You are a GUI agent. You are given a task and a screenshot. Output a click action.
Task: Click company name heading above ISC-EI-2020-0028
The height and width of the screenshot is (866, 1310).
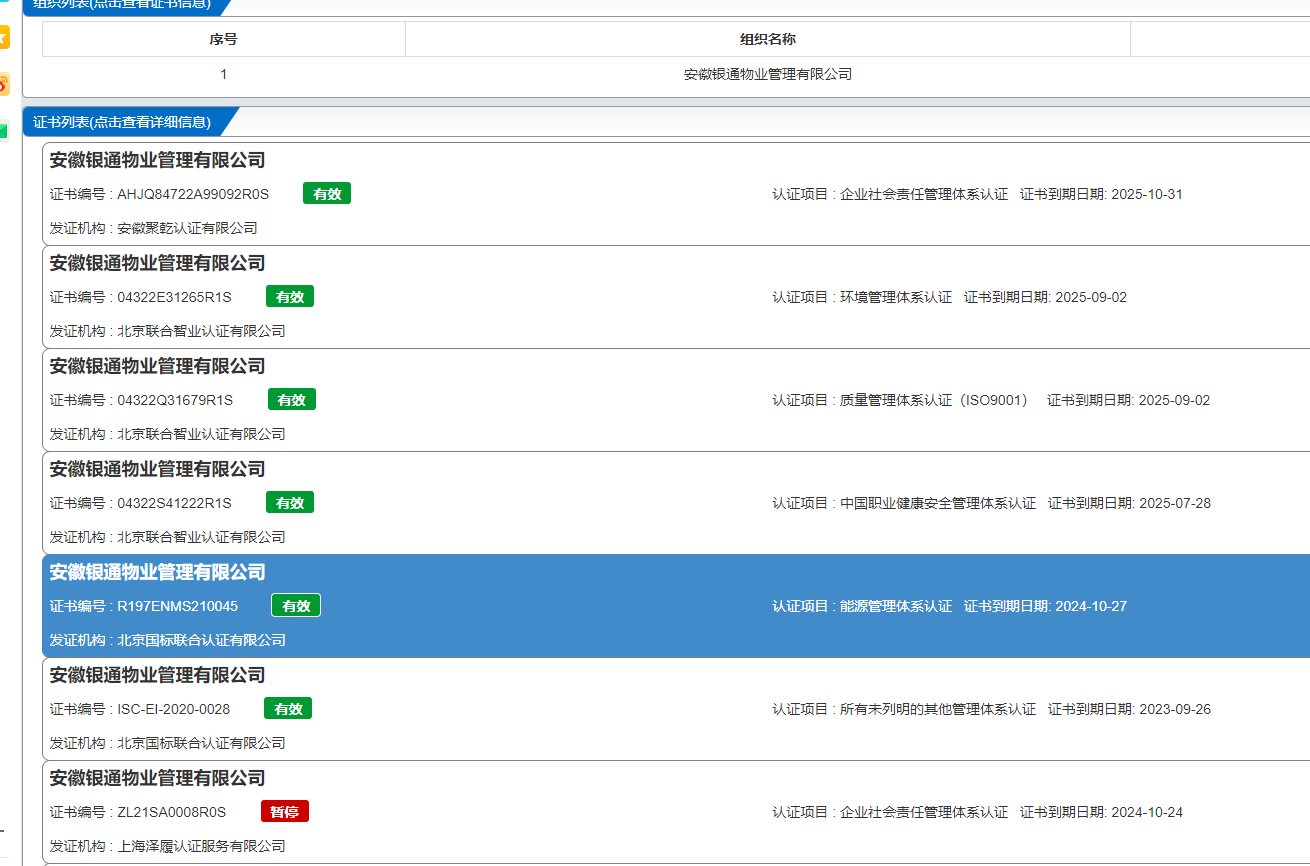(x=158, y=675)
